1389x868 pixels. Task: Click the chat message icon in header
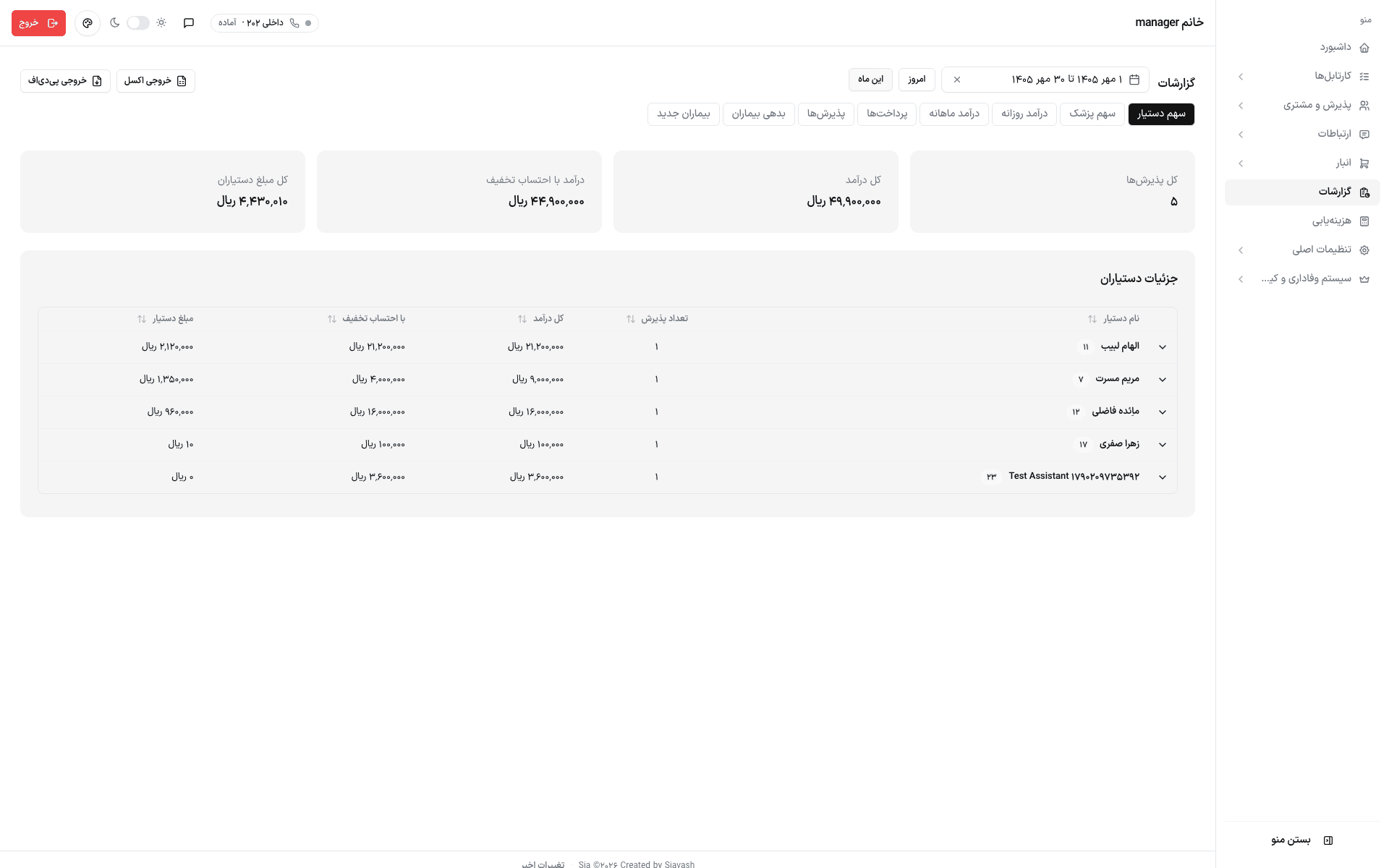189,23
